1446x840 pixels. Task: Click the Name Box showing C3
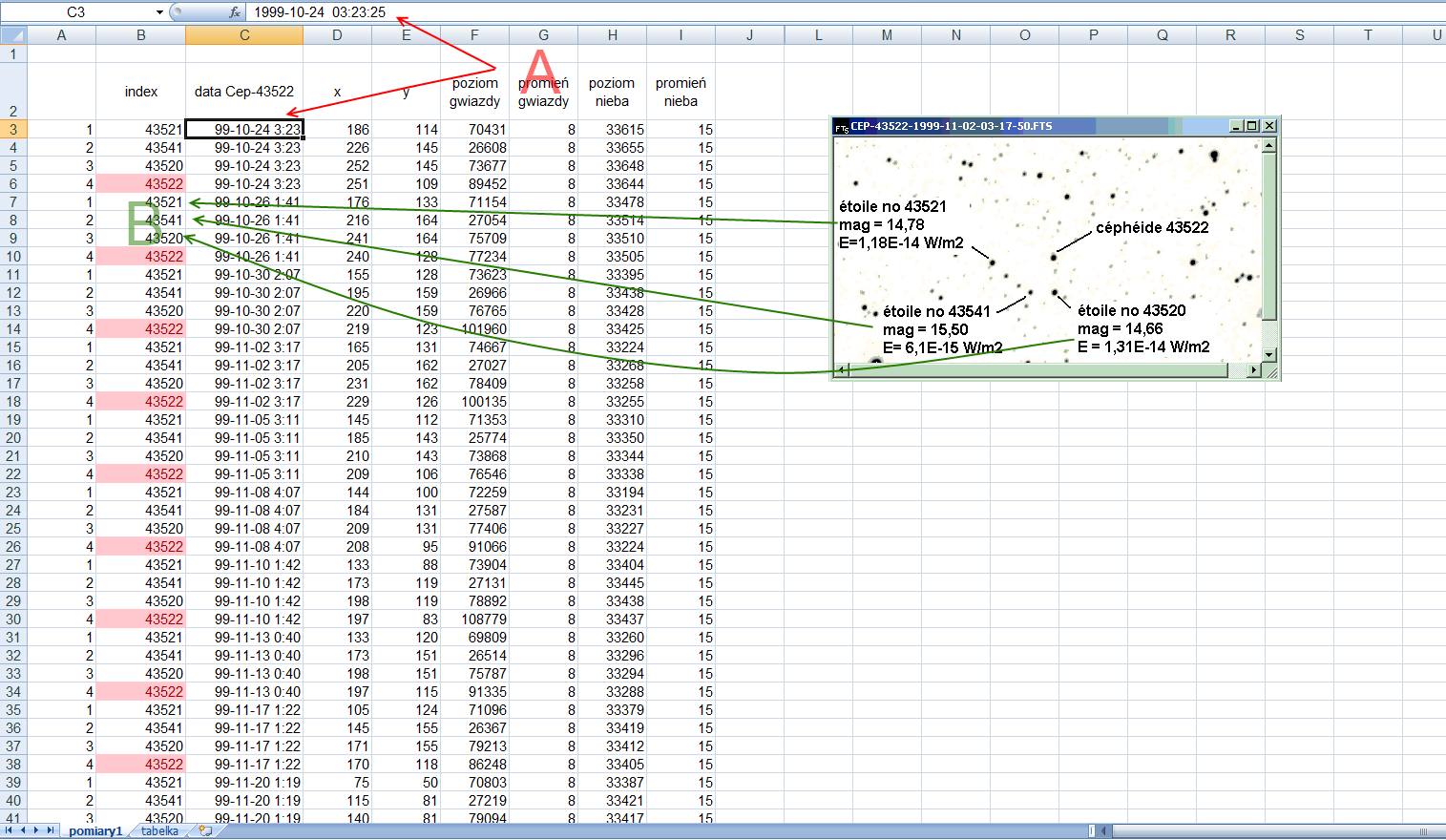point(76,12)
